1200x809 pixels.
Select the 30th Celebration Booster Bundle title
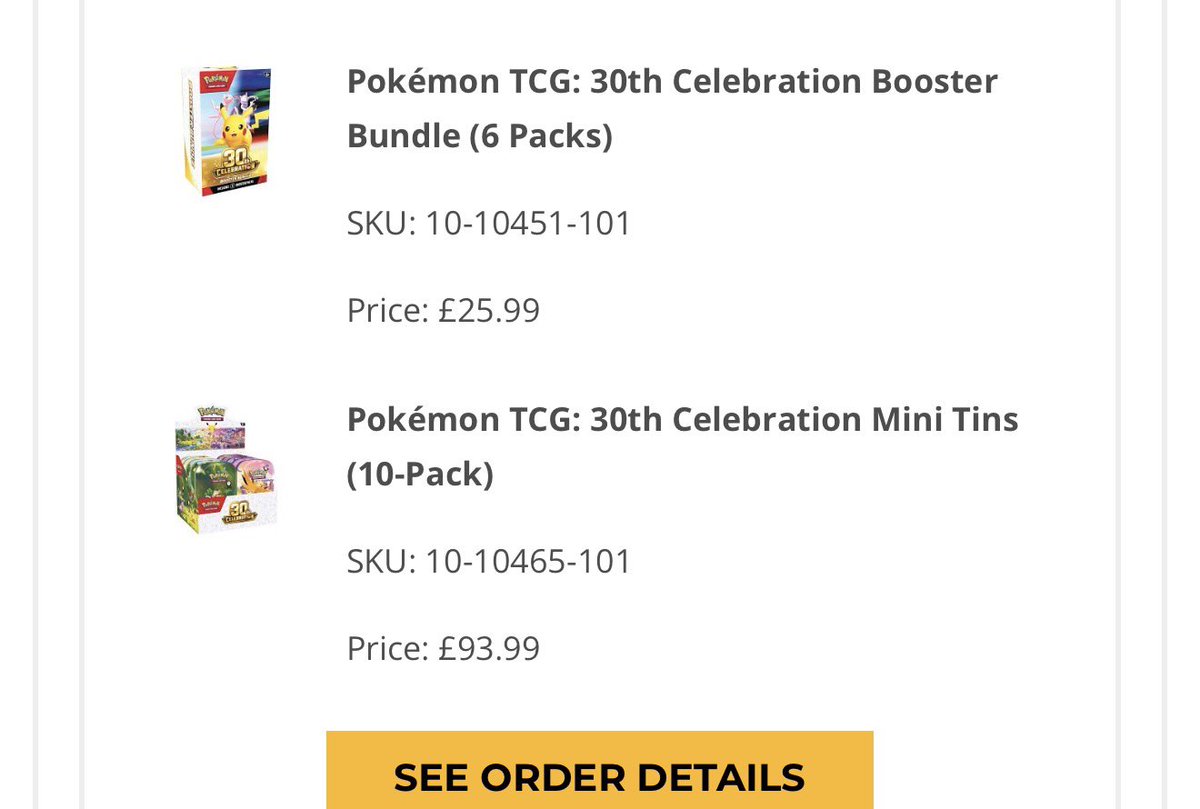pyautogui.click(x=672, y=108)
